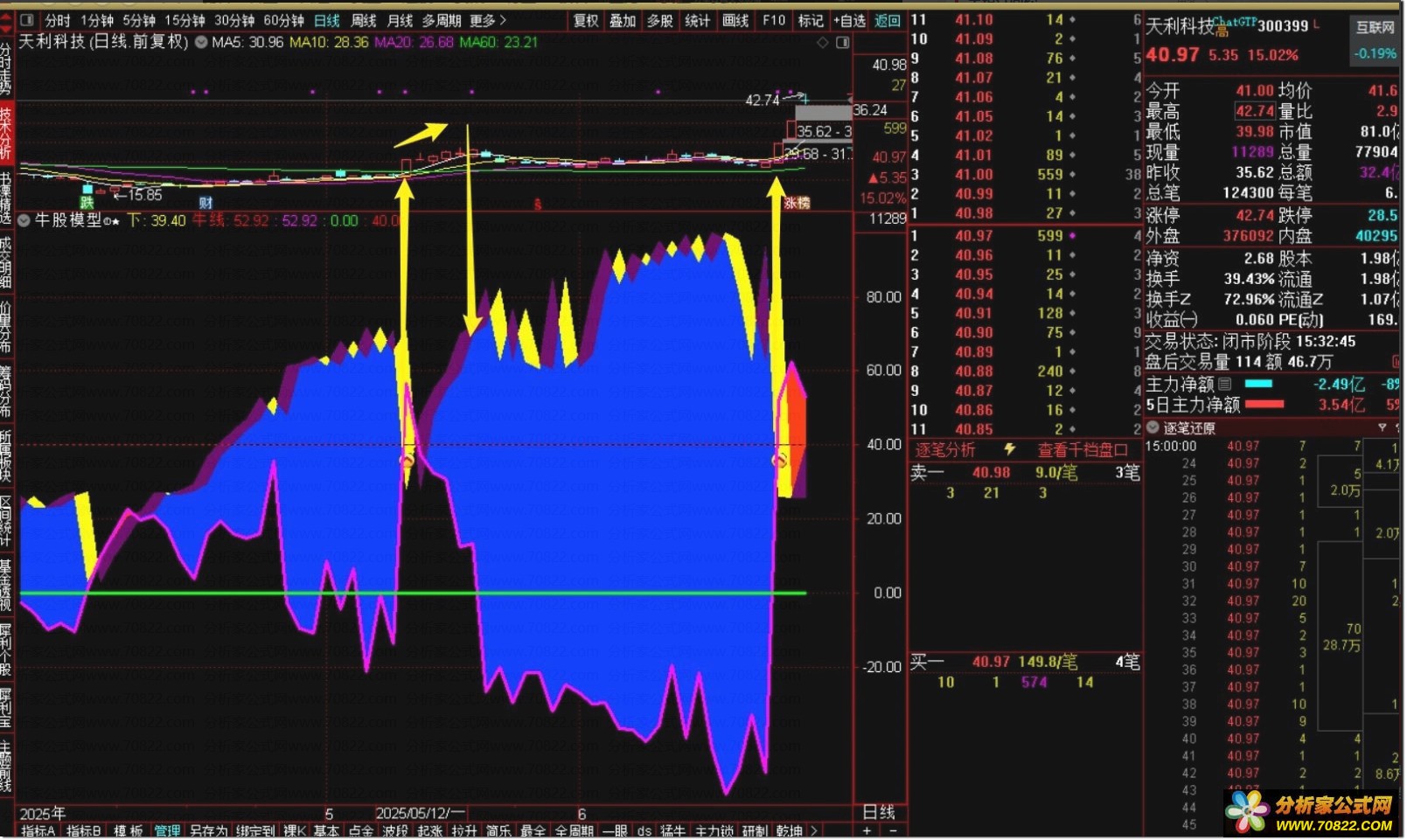This screenshot has width=1407, height=840.
Task: Zoom in chart with plus button
Action: (x=867, y=830)
